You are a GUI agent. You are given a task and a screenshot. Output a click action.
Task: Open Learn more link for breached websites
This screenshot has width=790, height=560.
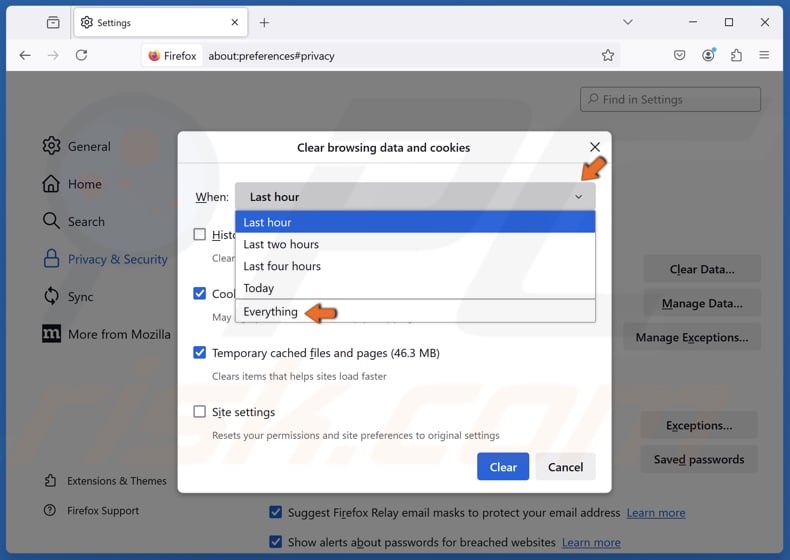tap(591, 542)
